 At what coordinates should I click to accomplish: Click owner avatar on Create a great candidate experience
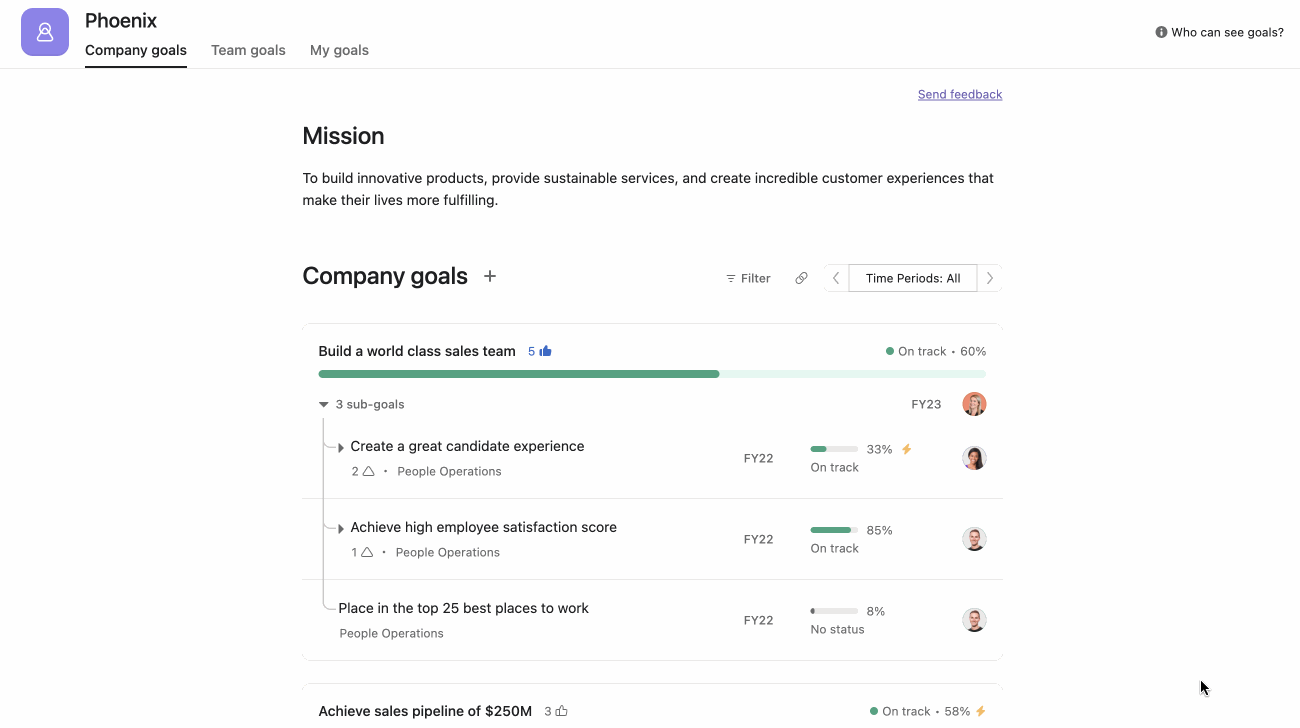[974, 458]
